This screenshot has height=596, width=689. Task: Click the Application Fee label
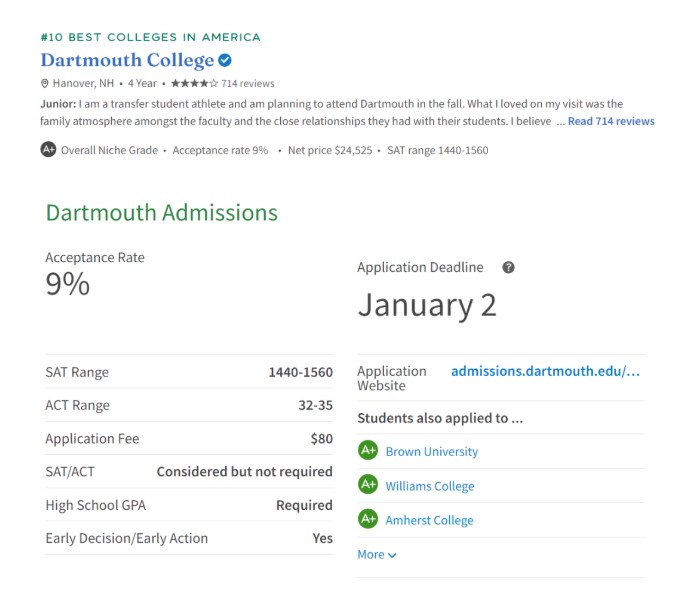[x=92, y=439]
